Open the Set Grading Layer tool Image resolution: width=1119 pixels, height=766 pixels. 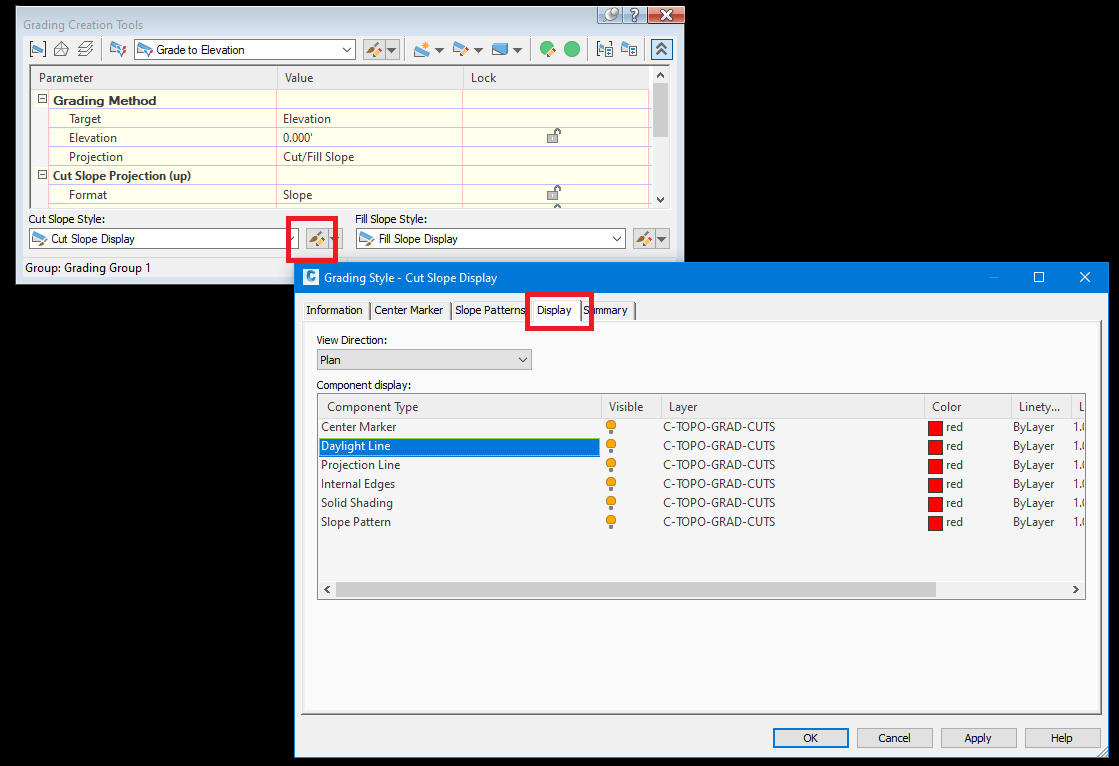85,48
